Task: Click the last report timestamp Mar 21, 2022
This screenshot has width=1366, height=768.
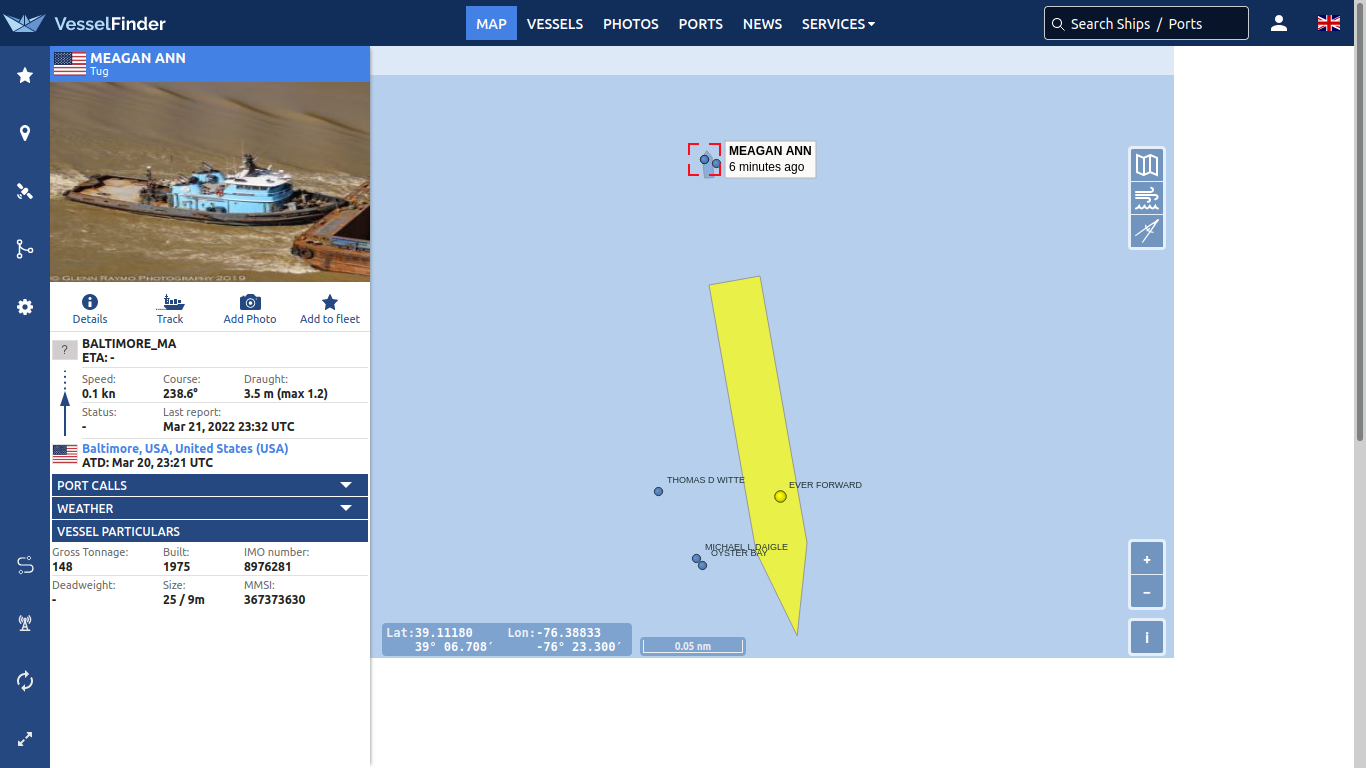Action: (229, 427)
